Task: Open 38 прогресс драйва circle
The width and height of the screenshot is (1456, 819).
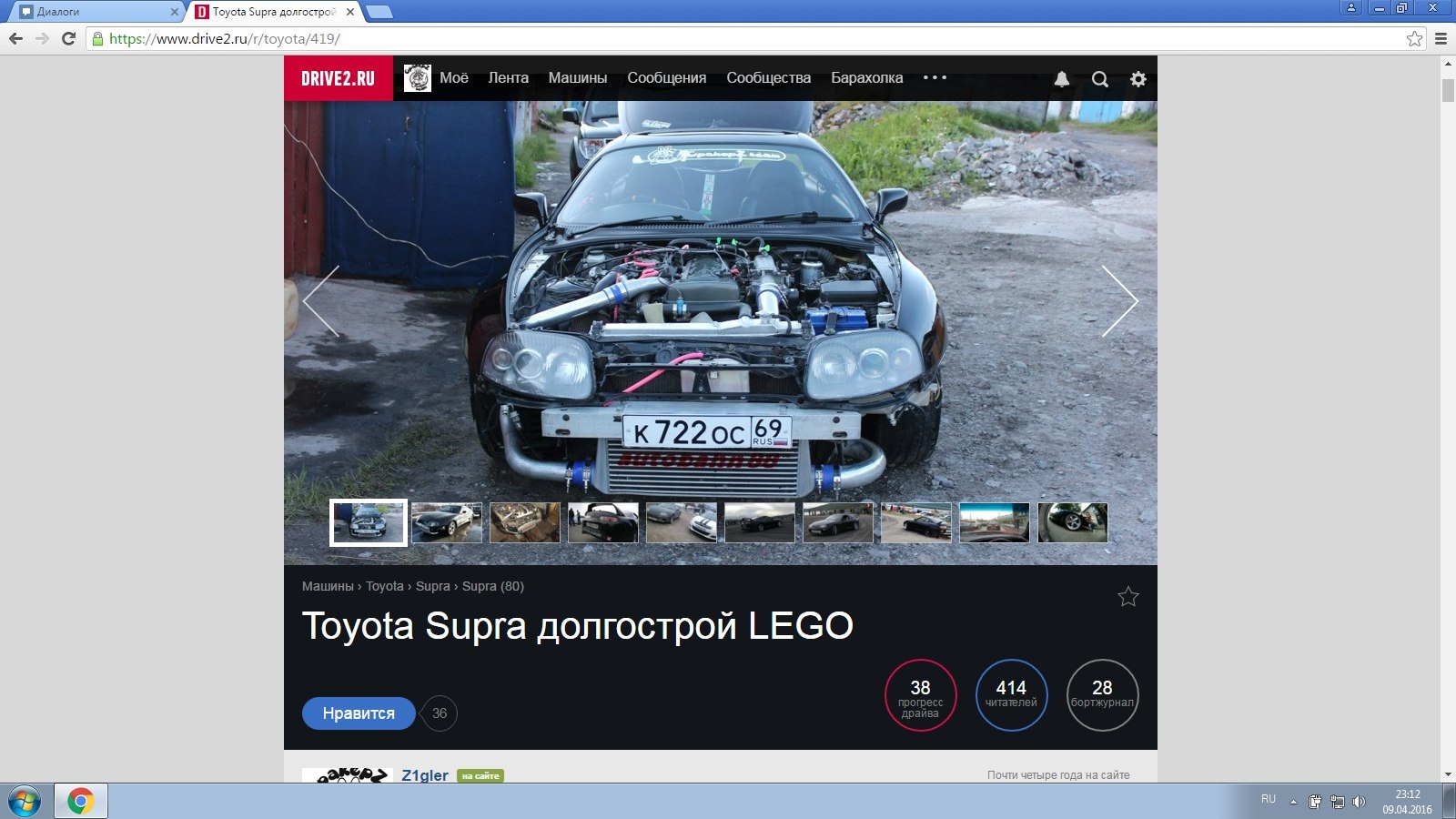Action: [921, 695]
